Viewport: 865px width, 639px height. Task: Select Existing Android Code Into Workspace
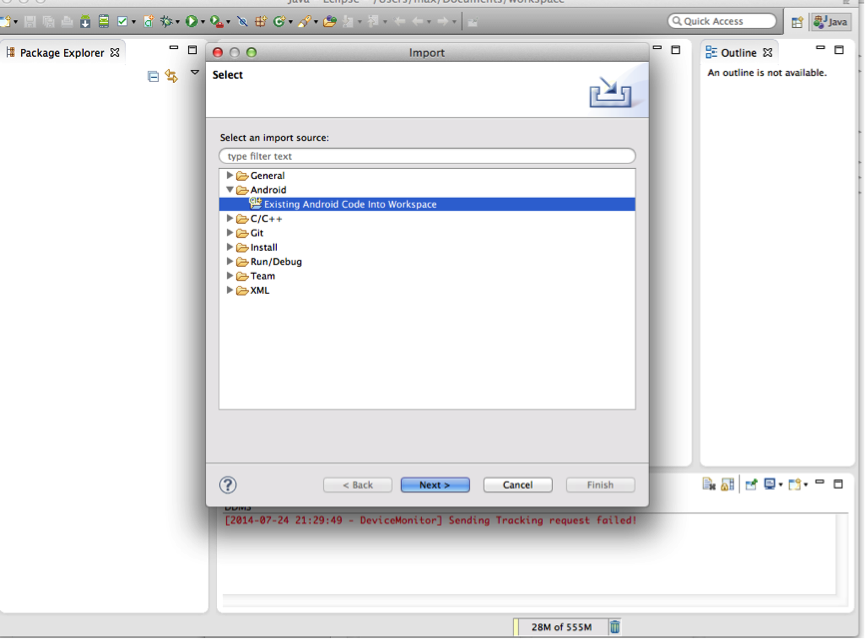click(x=427, y=204)
